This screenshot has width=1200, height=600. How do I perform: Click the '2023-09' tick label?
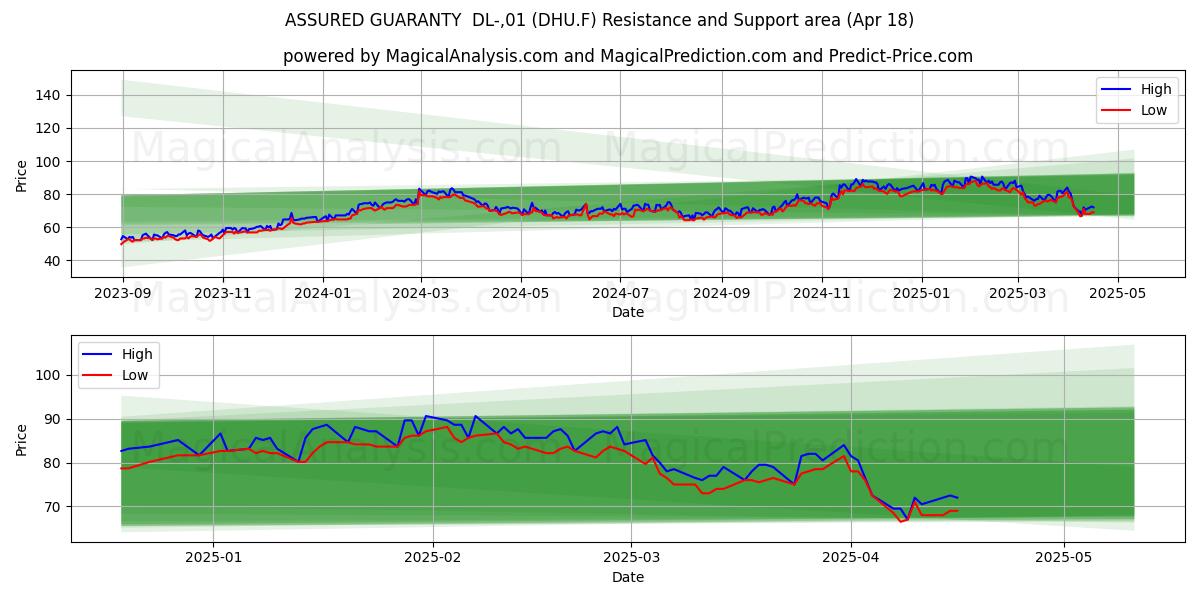[123, 294]
